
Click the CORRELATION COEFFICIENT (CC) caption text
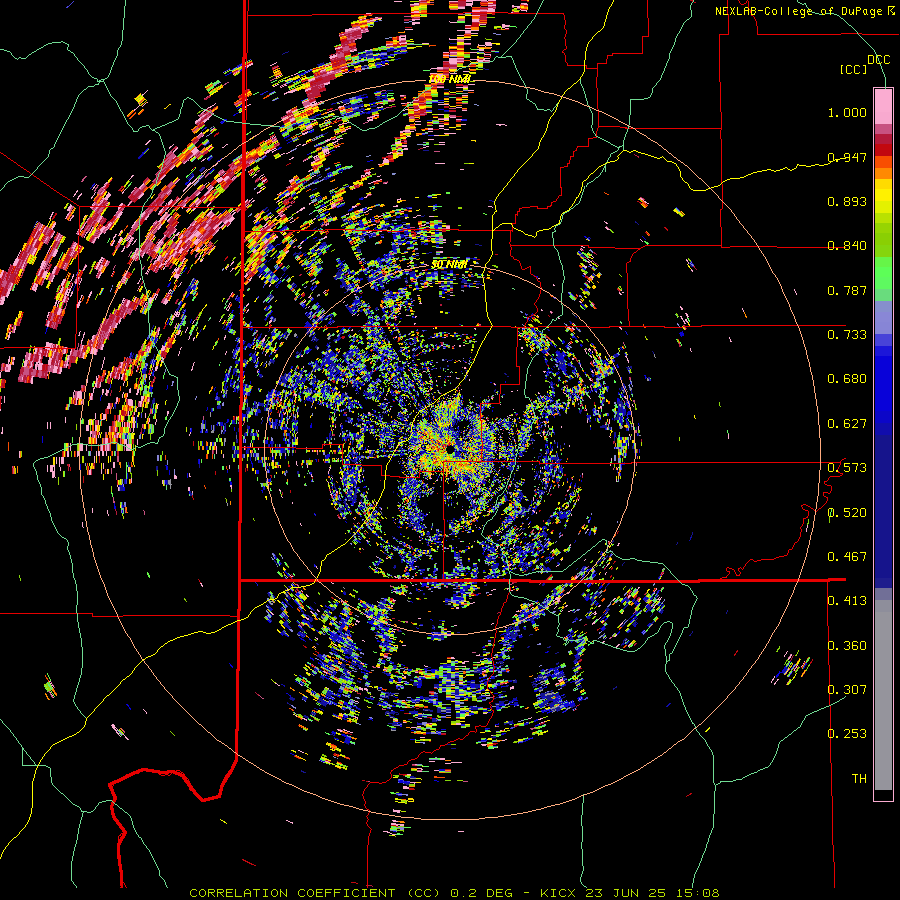click(315, 893)
